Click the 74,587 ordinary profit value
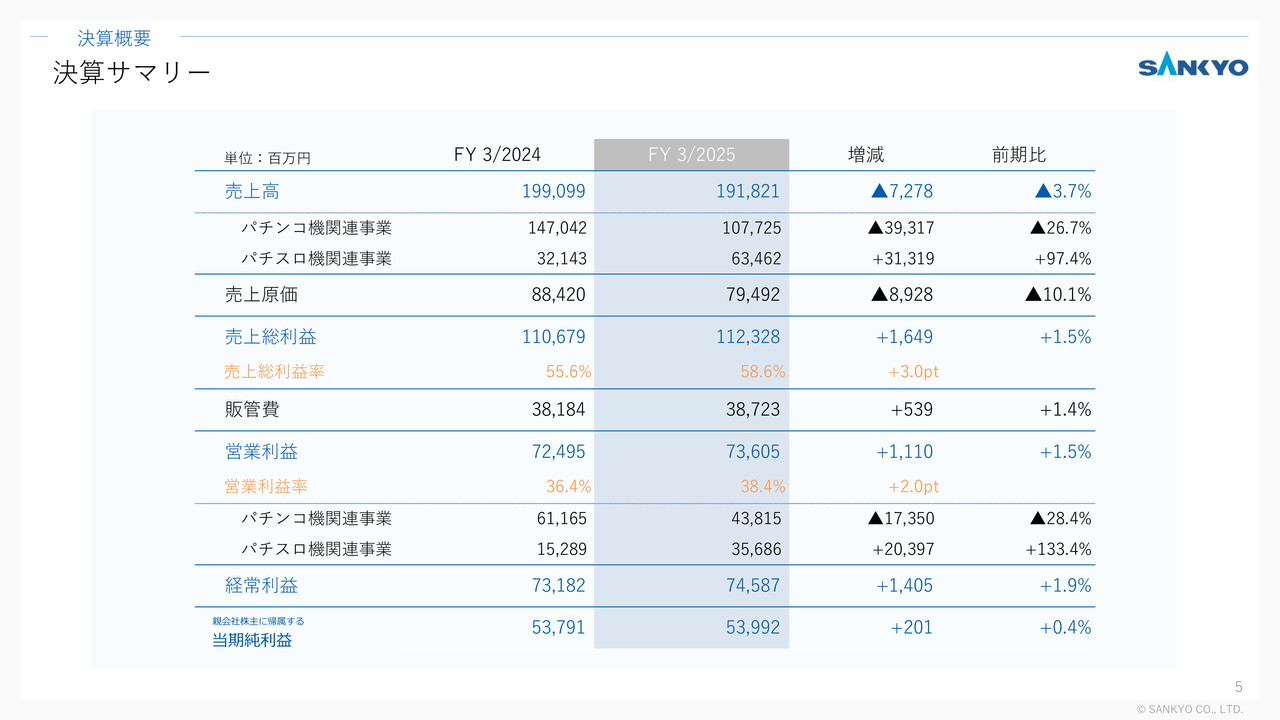Image resolution: width=1280 pixels, height=720 pixels. 753,585
